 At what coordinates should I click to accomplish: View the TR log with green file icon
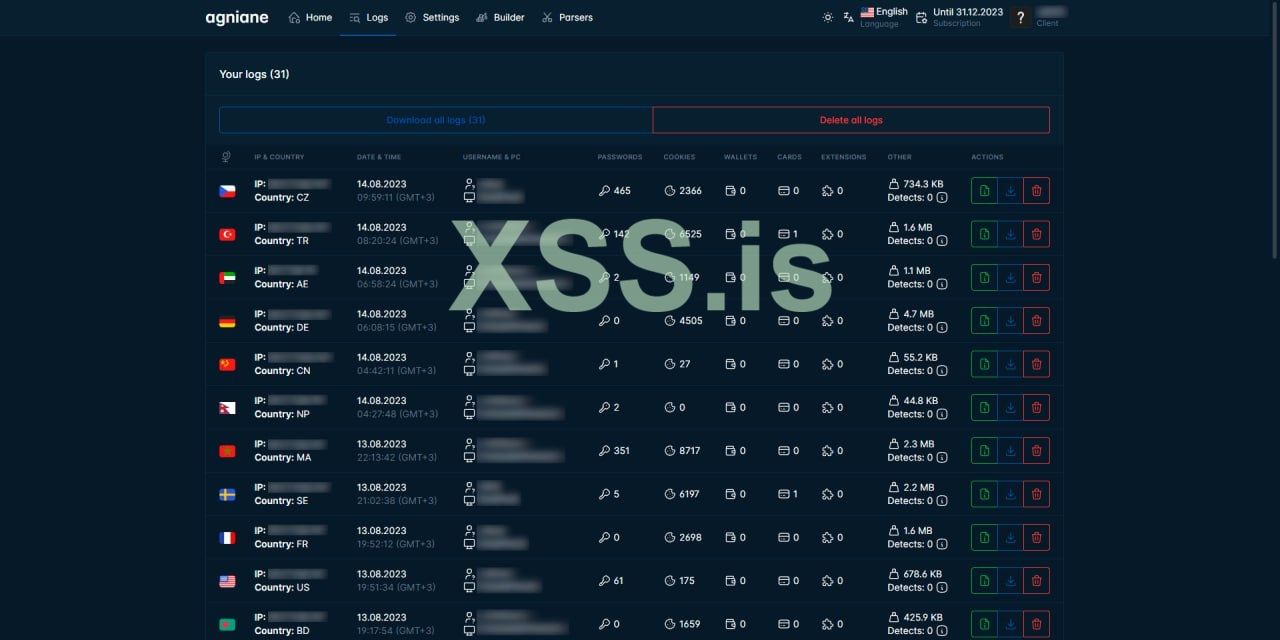click(x=984, y=234)
